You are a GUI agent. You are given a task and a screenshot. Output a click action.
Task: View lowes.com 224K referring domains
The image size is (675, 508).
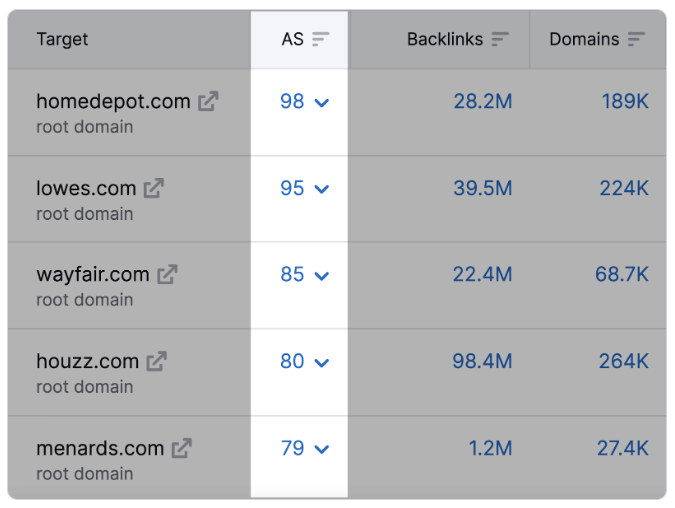click(624, 188)
